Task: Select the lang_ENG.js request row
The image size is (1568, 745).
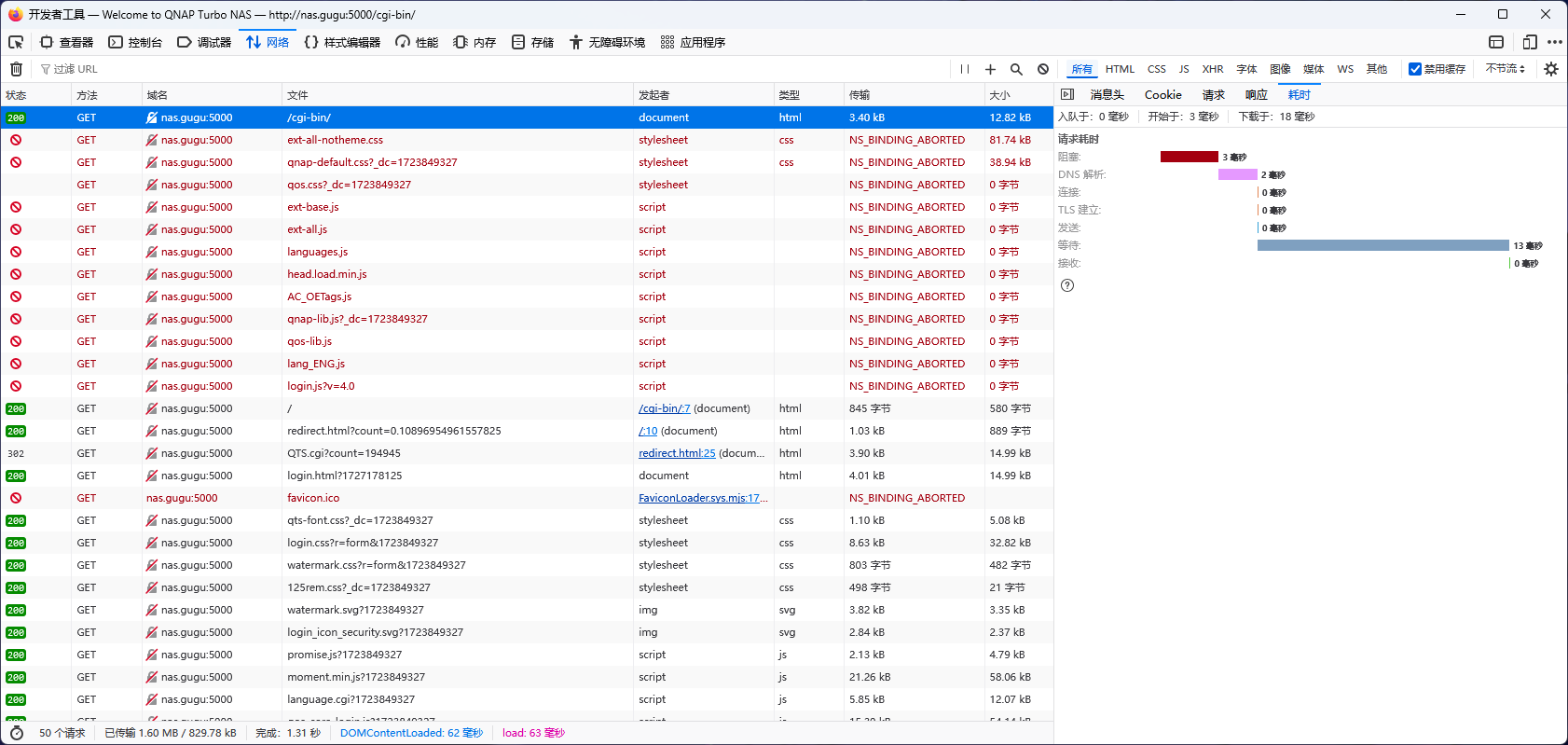Action: pyautogui.click(x=527, y=364)
